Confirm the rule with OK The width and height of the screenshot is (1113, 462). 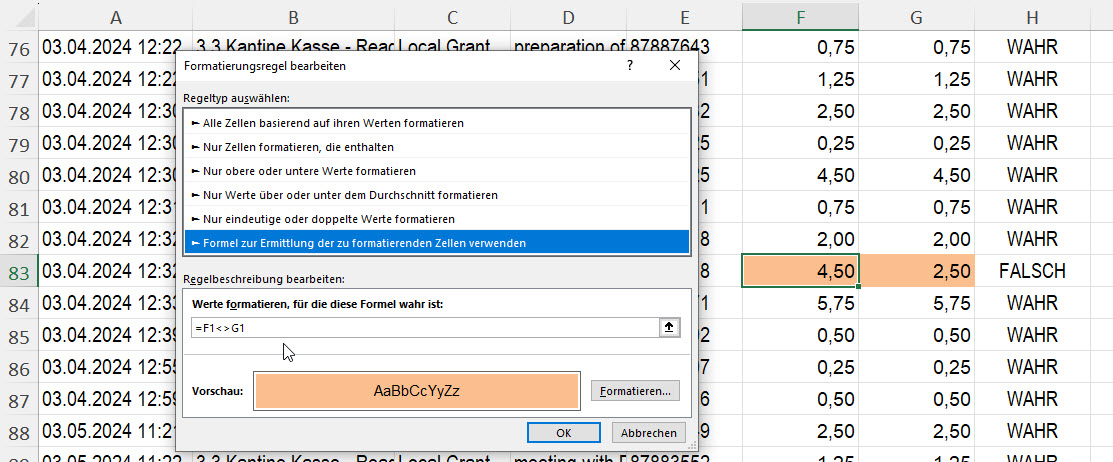563,433
